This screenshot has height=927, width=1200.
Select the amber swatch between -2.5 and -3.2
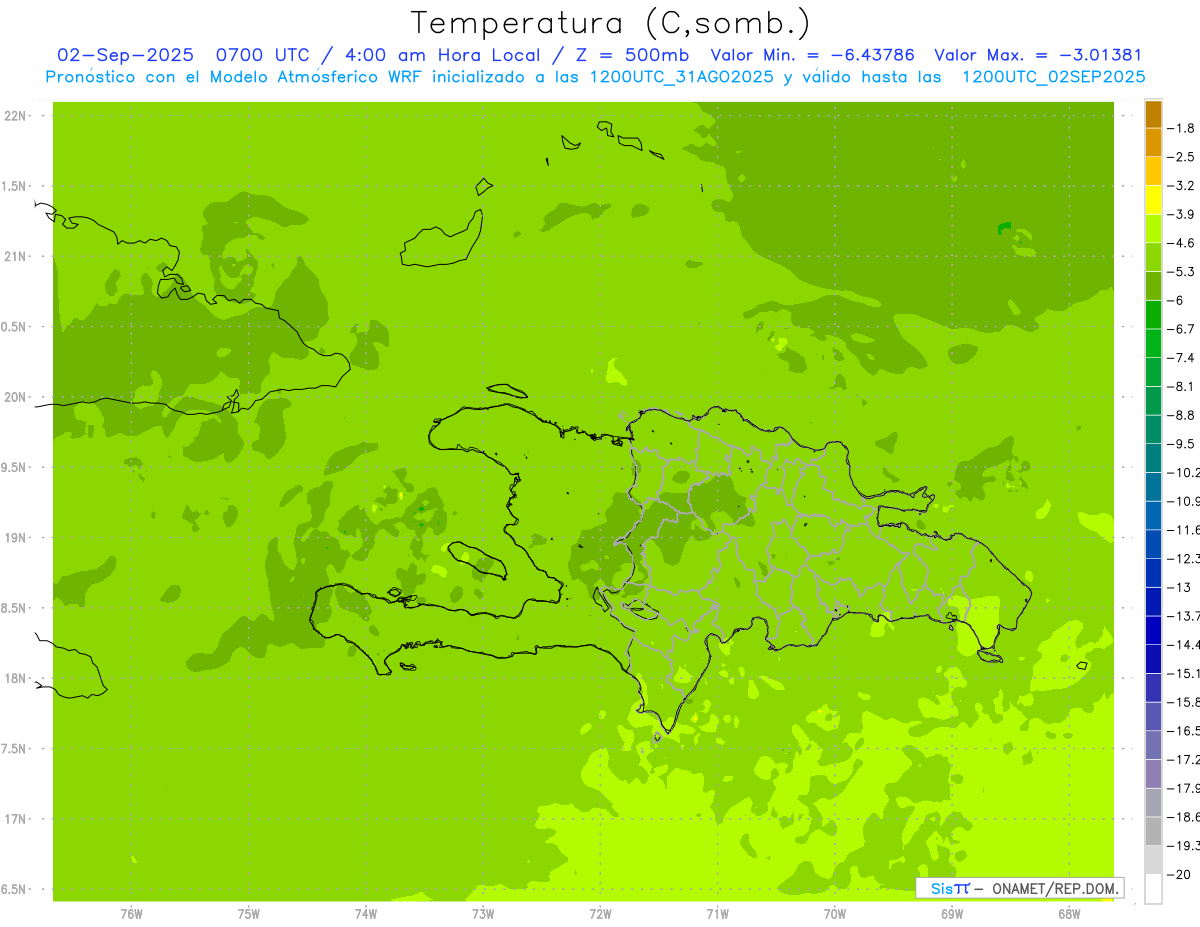[1153, 171]
